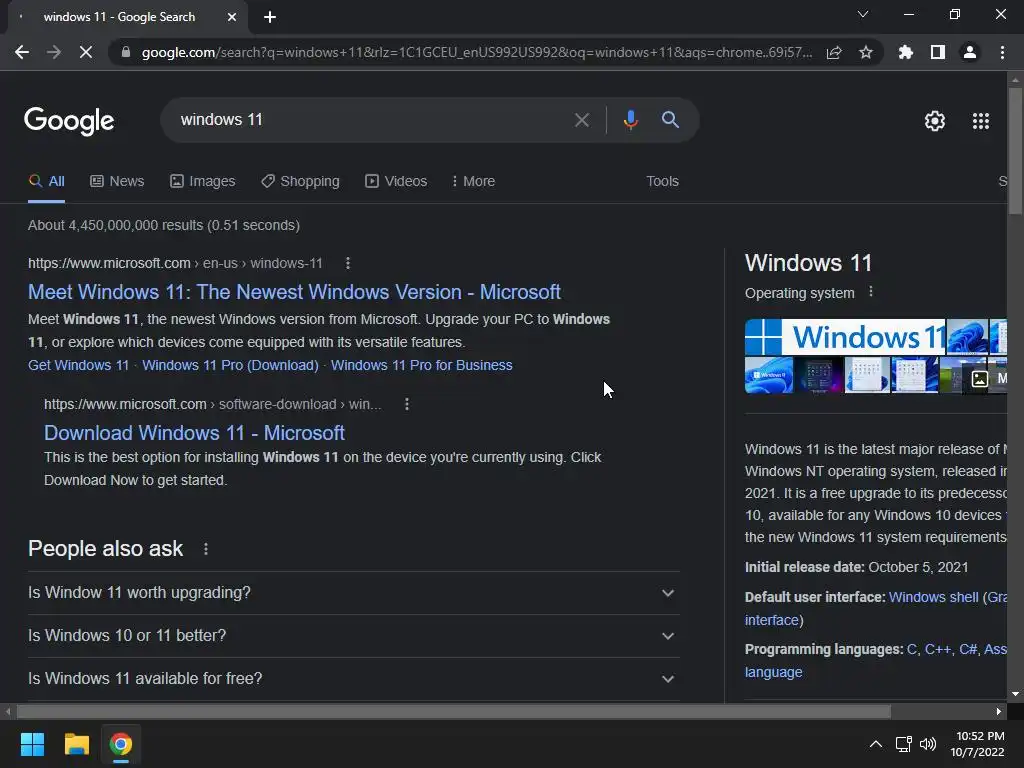
Task: Click into the windows 11 search field
Action: [x=366, y=120]
